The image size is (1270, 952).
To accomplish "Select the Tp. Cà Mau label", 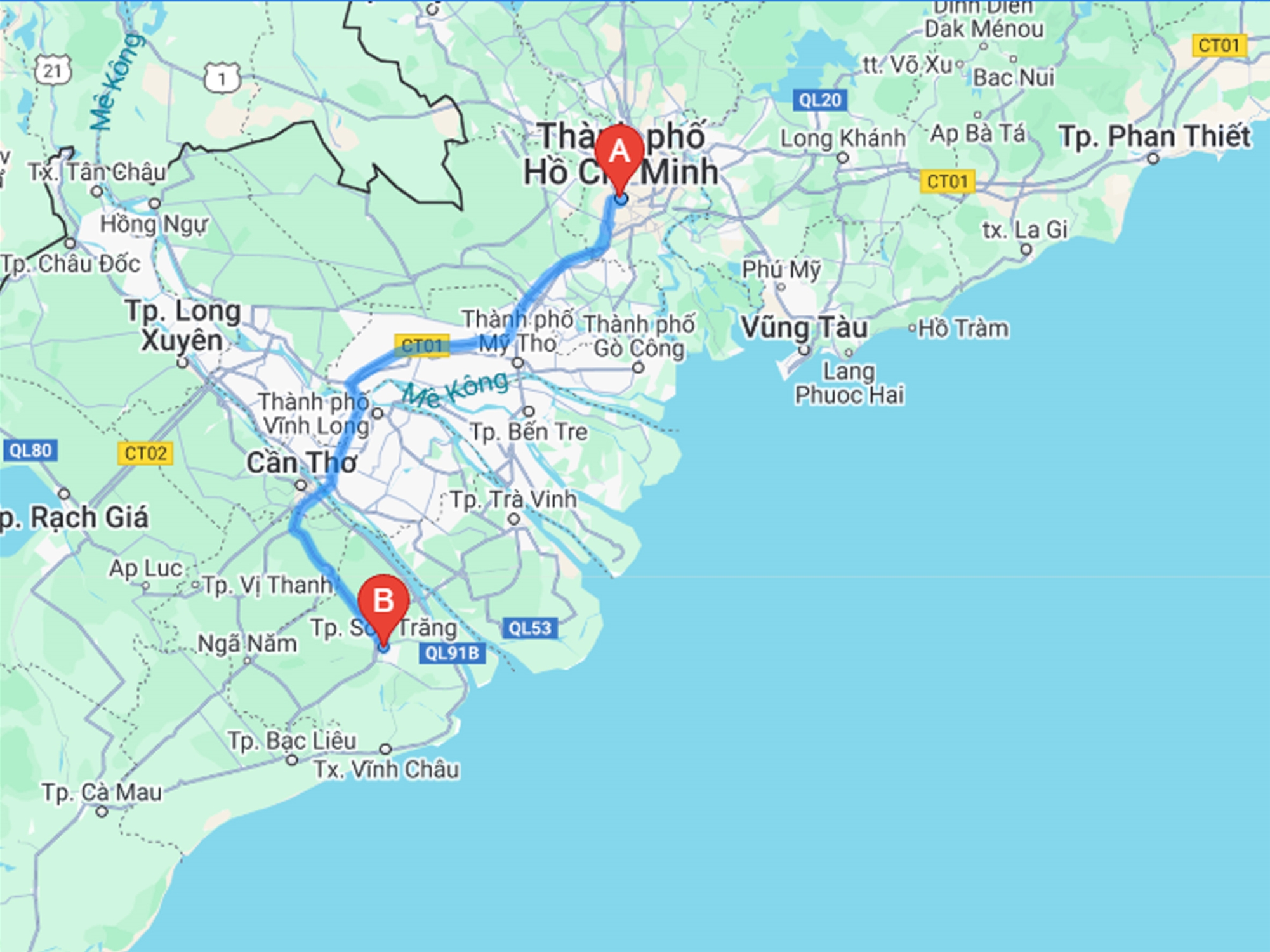I will (102, 793).
